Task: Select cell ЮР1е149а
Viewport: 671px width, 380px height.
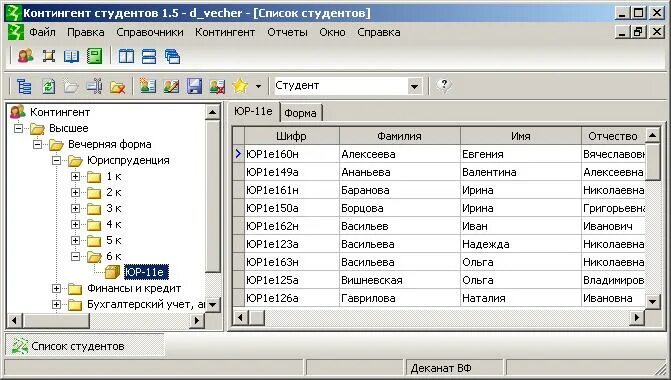Action: click(x=291, y=172)
